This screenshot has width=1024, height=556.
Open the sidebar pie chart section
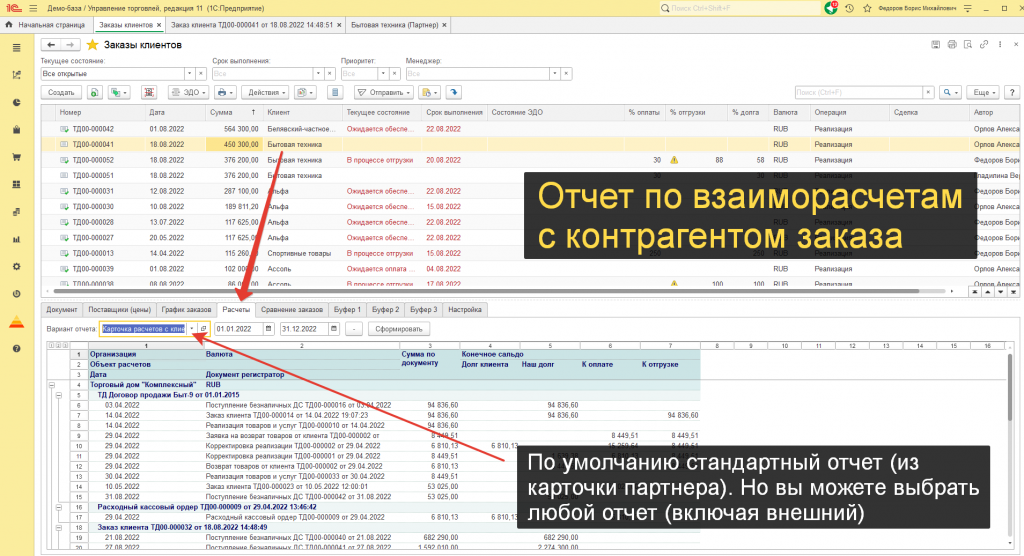pyautogui.click(x=16, y=103)
